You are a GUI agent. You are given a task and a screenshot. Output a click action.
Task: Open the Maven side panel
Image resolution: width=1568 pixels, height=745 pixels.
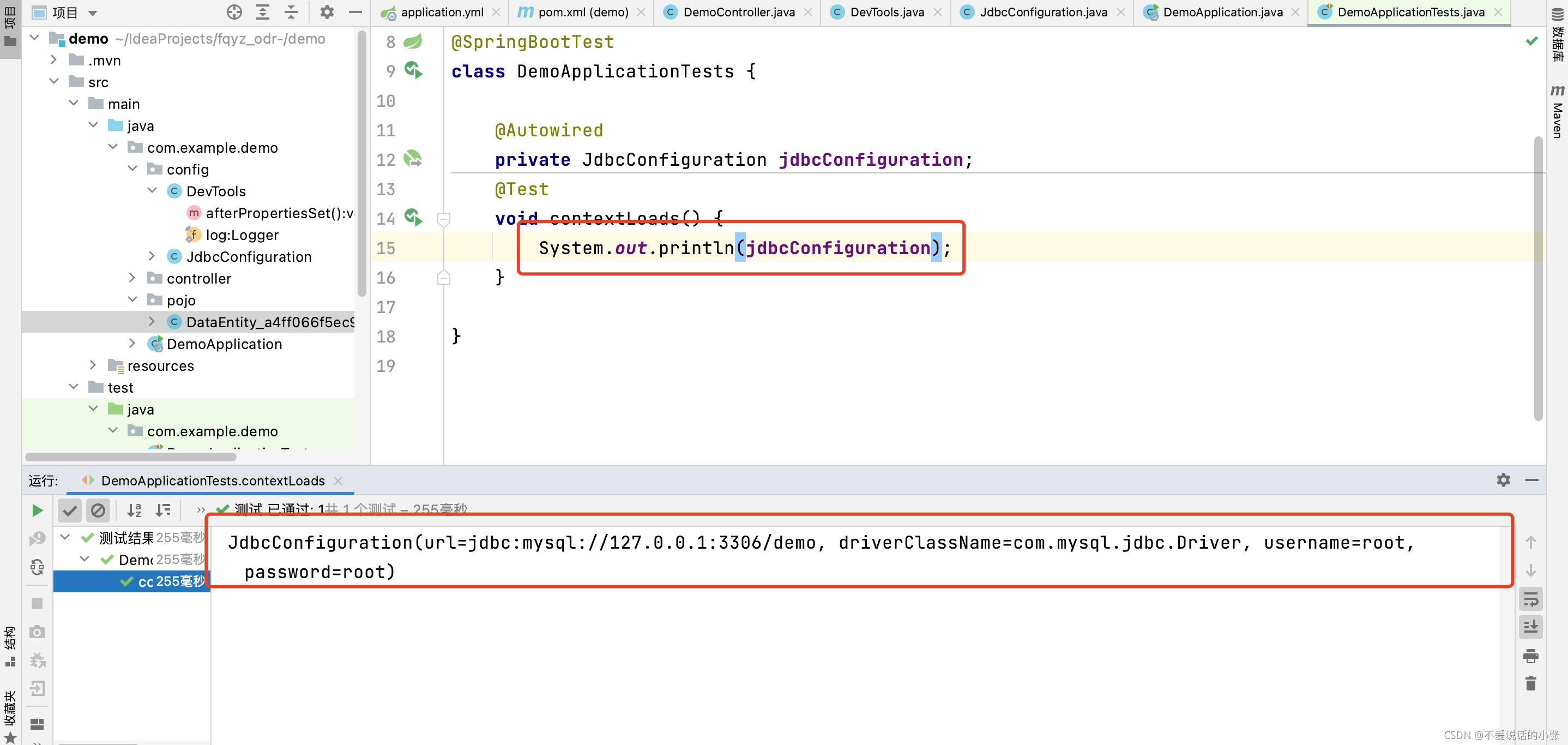(1557, 111)
